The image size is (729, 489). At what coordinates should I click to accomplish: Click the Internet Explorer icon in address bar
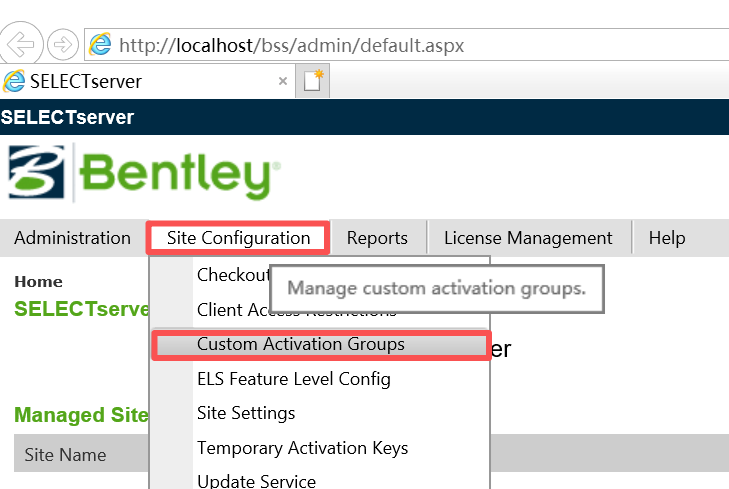[101, 45]
